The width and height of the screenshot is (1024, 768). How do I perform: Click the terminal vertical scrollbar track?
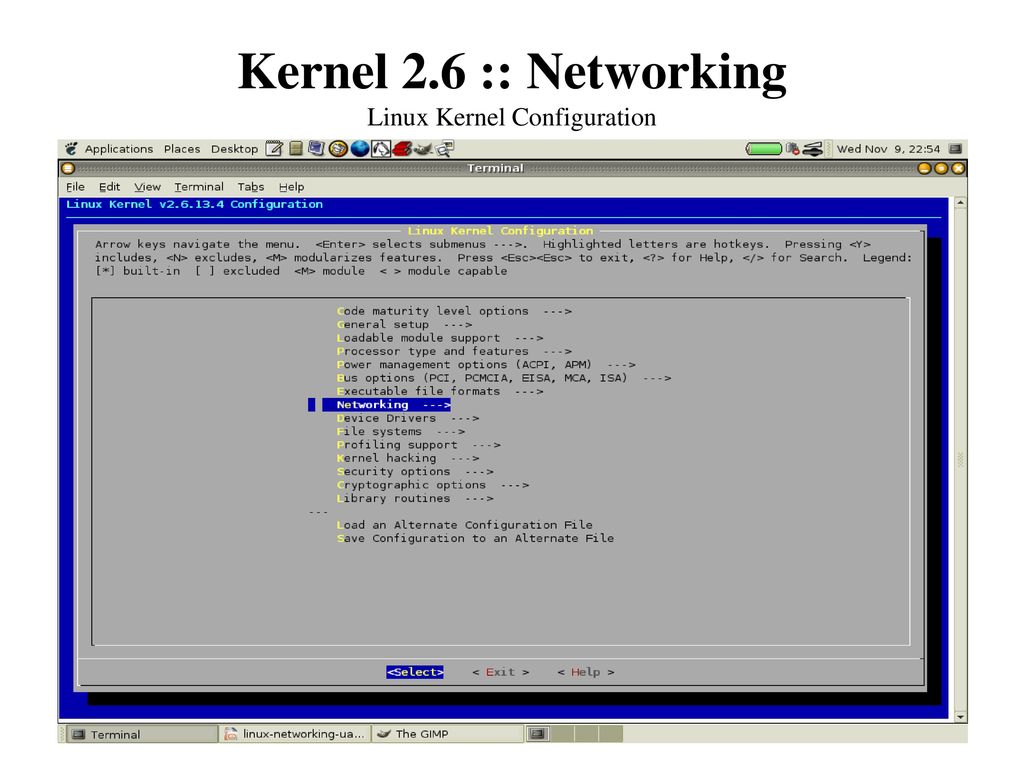(960, 460)
